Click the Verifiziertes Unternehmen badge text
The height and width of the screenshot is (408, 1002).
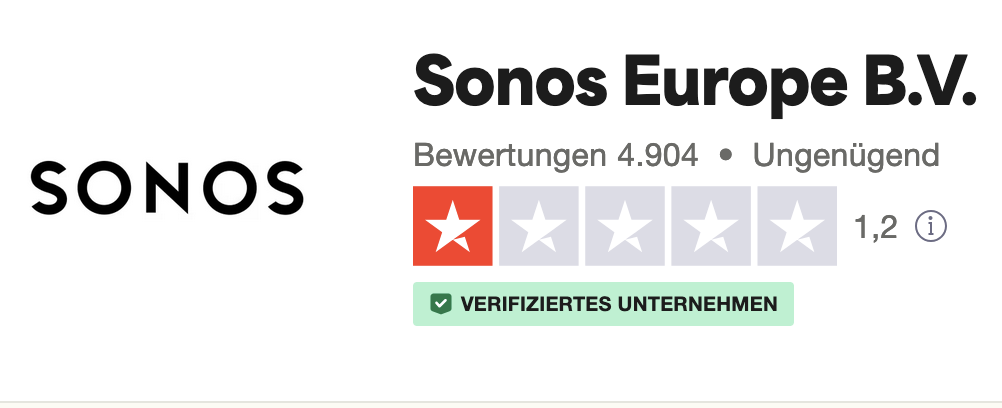[x=618, y=304]
